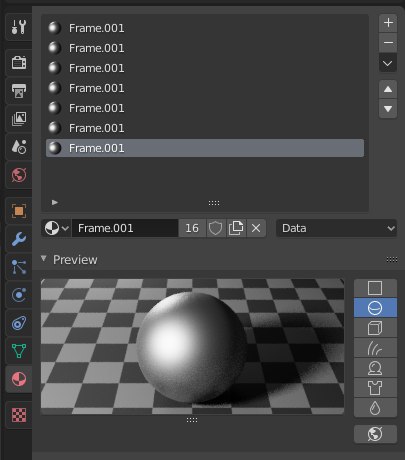405x460 pixels.
Task: Open the View Layer properties tab
Action: click(x=19, y=119)
